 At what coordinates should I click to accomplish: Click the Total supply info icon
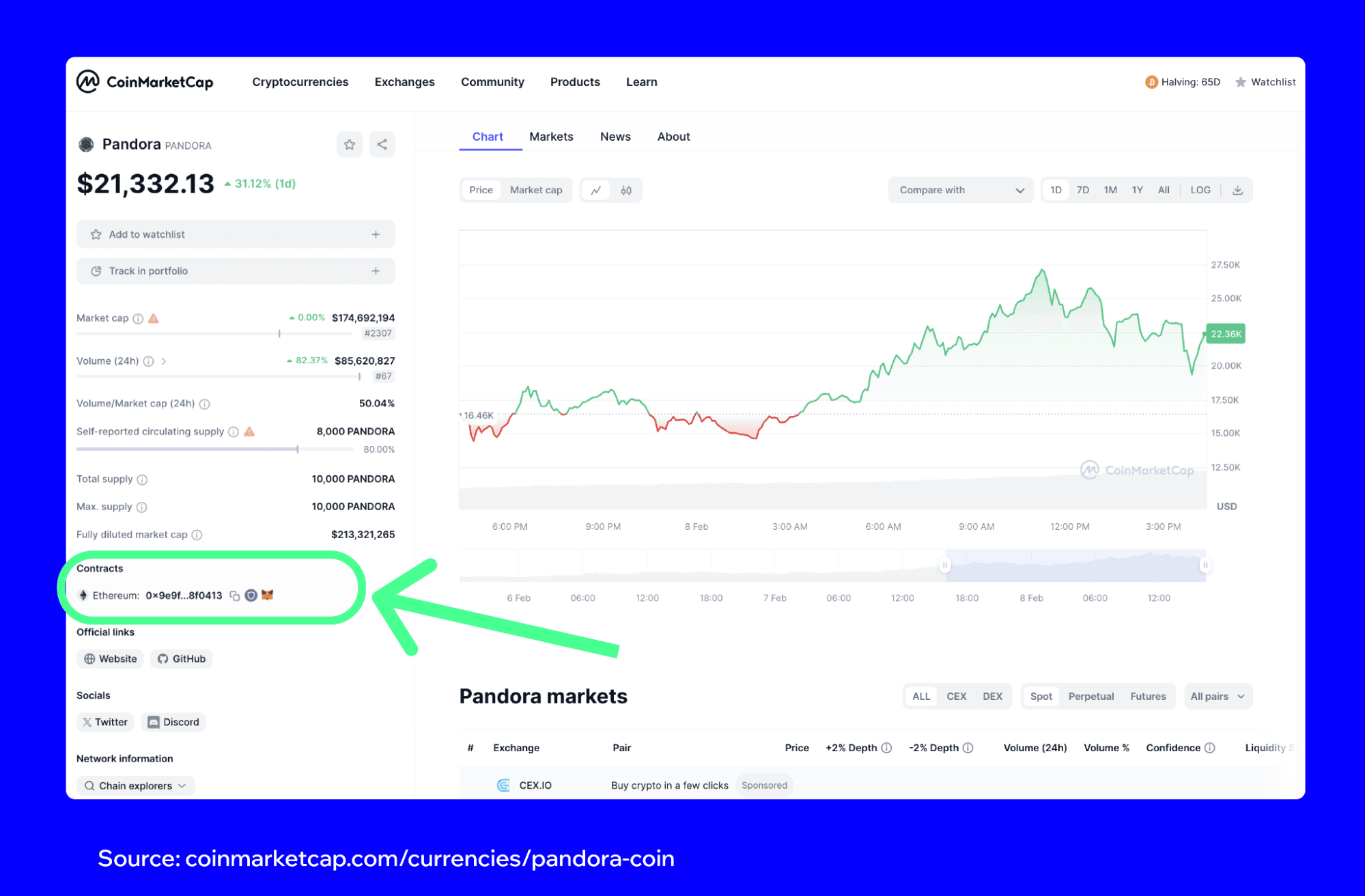click(x=142, y=479)
